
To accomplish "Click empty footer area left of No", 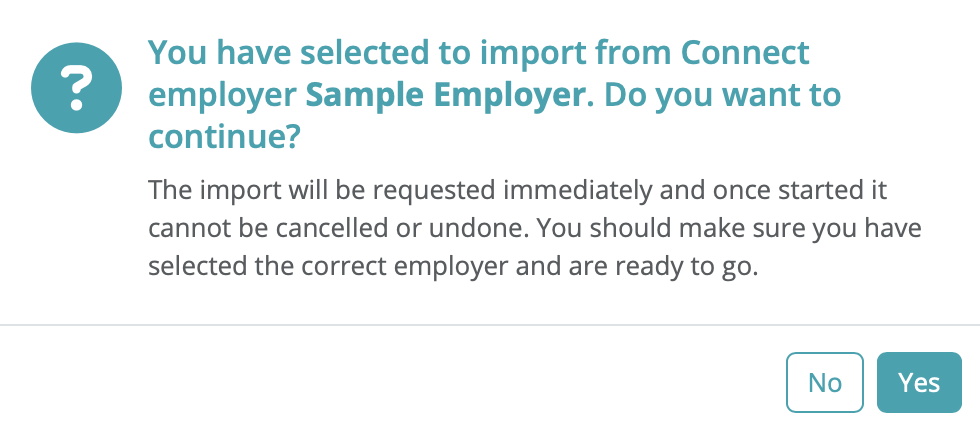I will click(x=400, y=382).
